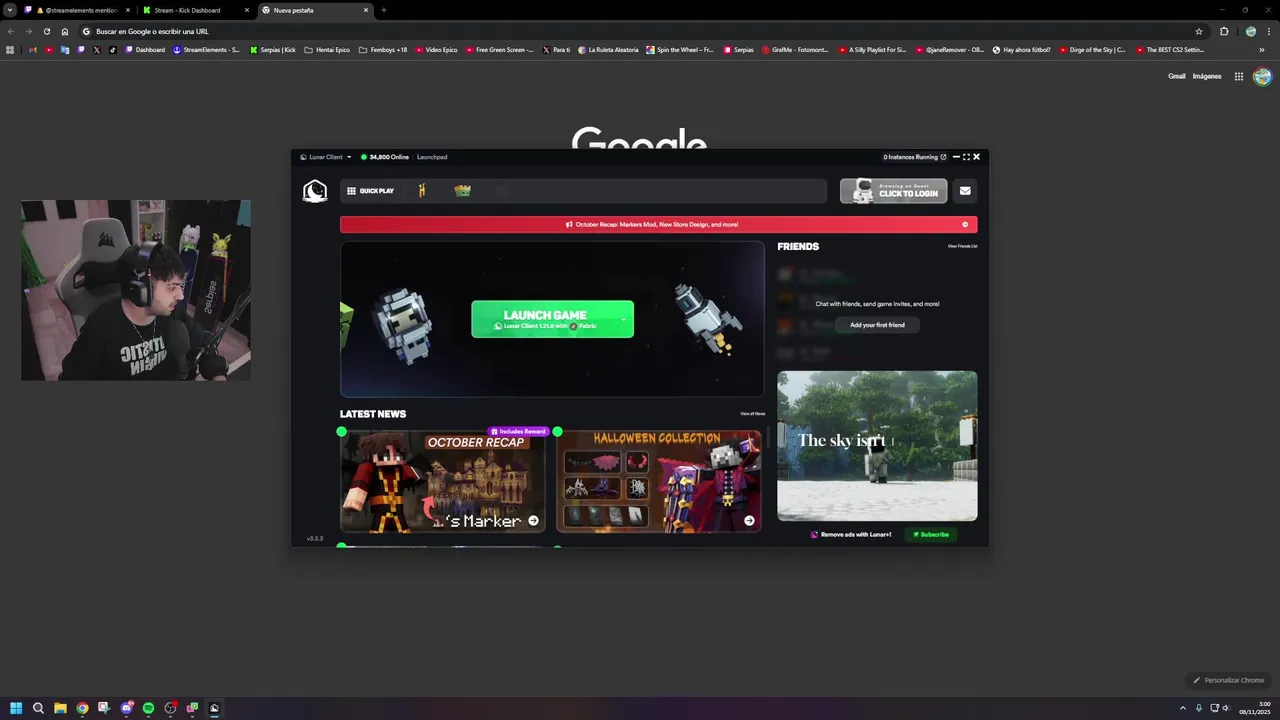Image resolution: width=1280 pixels, height=720 pixels.
Task: Open Serpias Kick bookmark
Action: [x=273, y=50]
